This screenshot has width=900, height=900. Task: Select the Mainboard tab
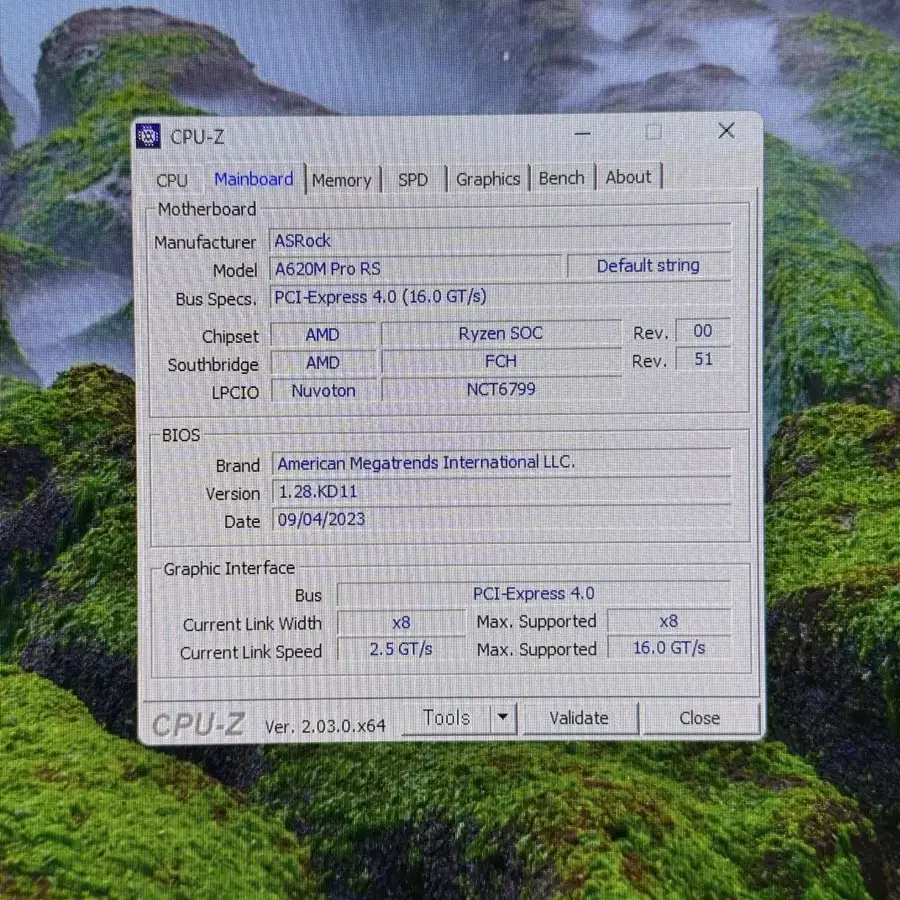click(254, 179)
